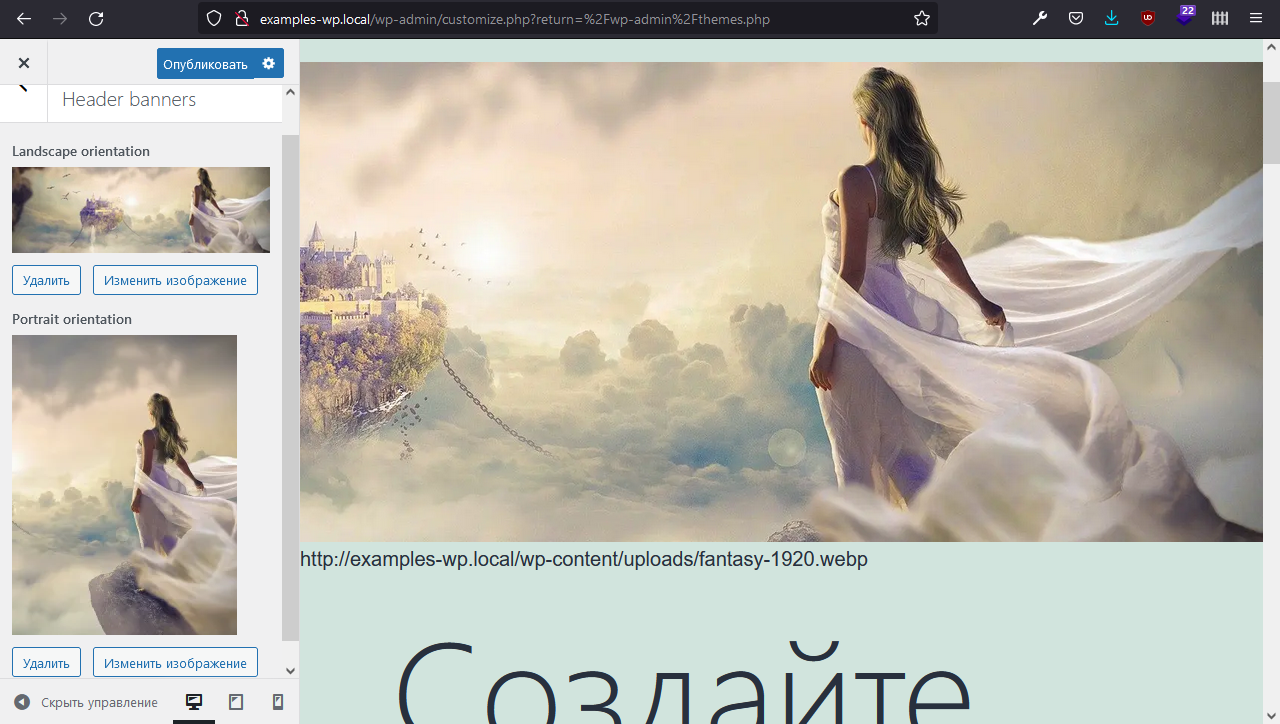Switch to tablet preview mode

[x=236, y=702]
